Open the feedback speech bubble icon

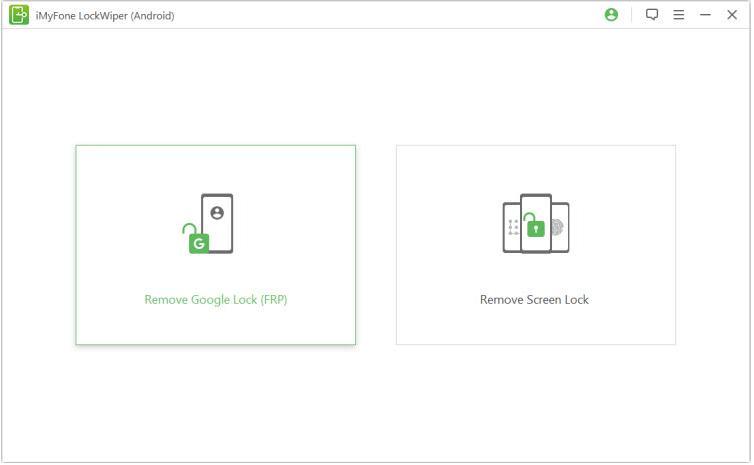pos(653,14)
